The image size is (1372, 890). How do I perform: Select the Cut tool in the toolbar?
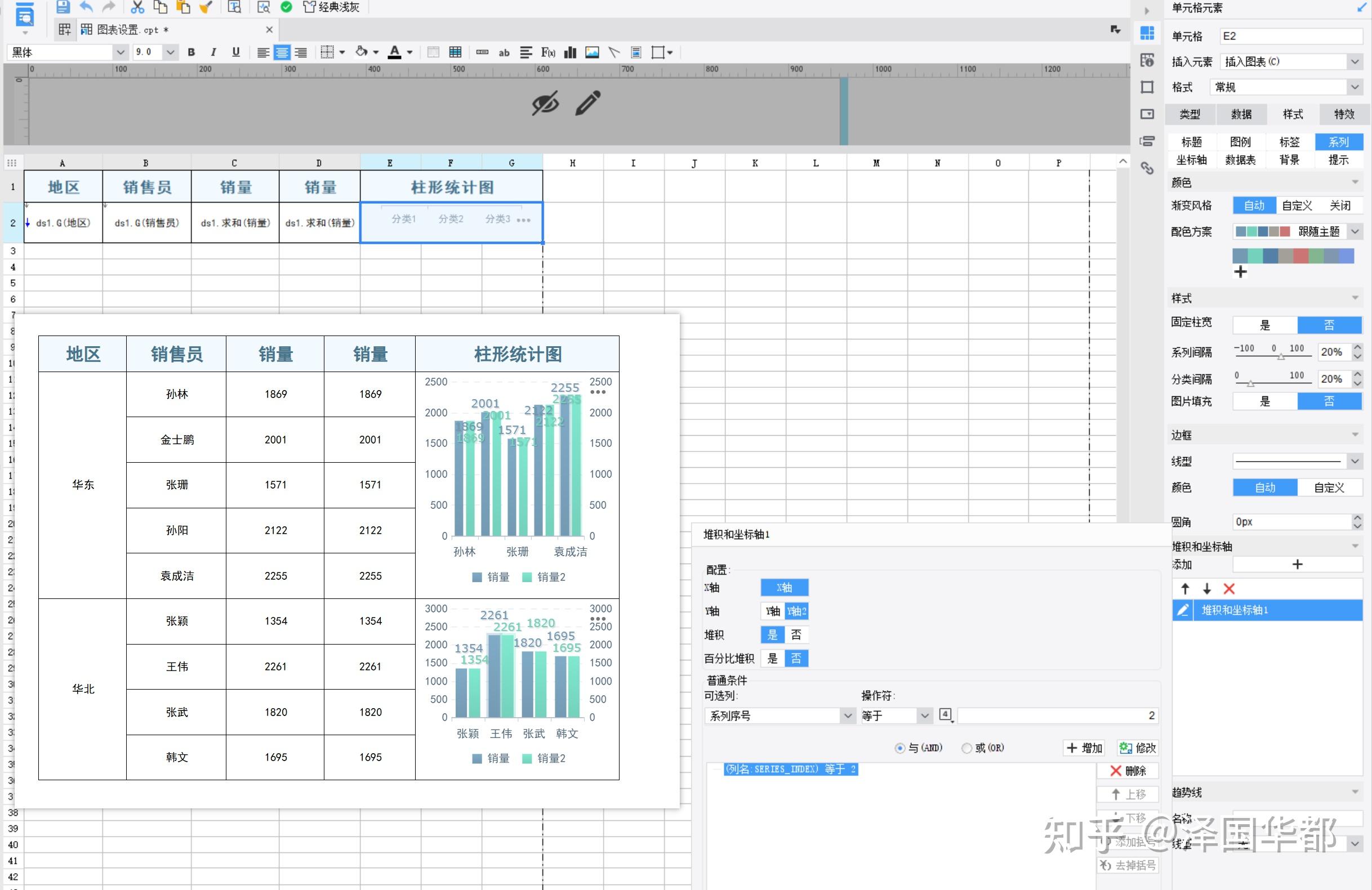coord(137,7)
